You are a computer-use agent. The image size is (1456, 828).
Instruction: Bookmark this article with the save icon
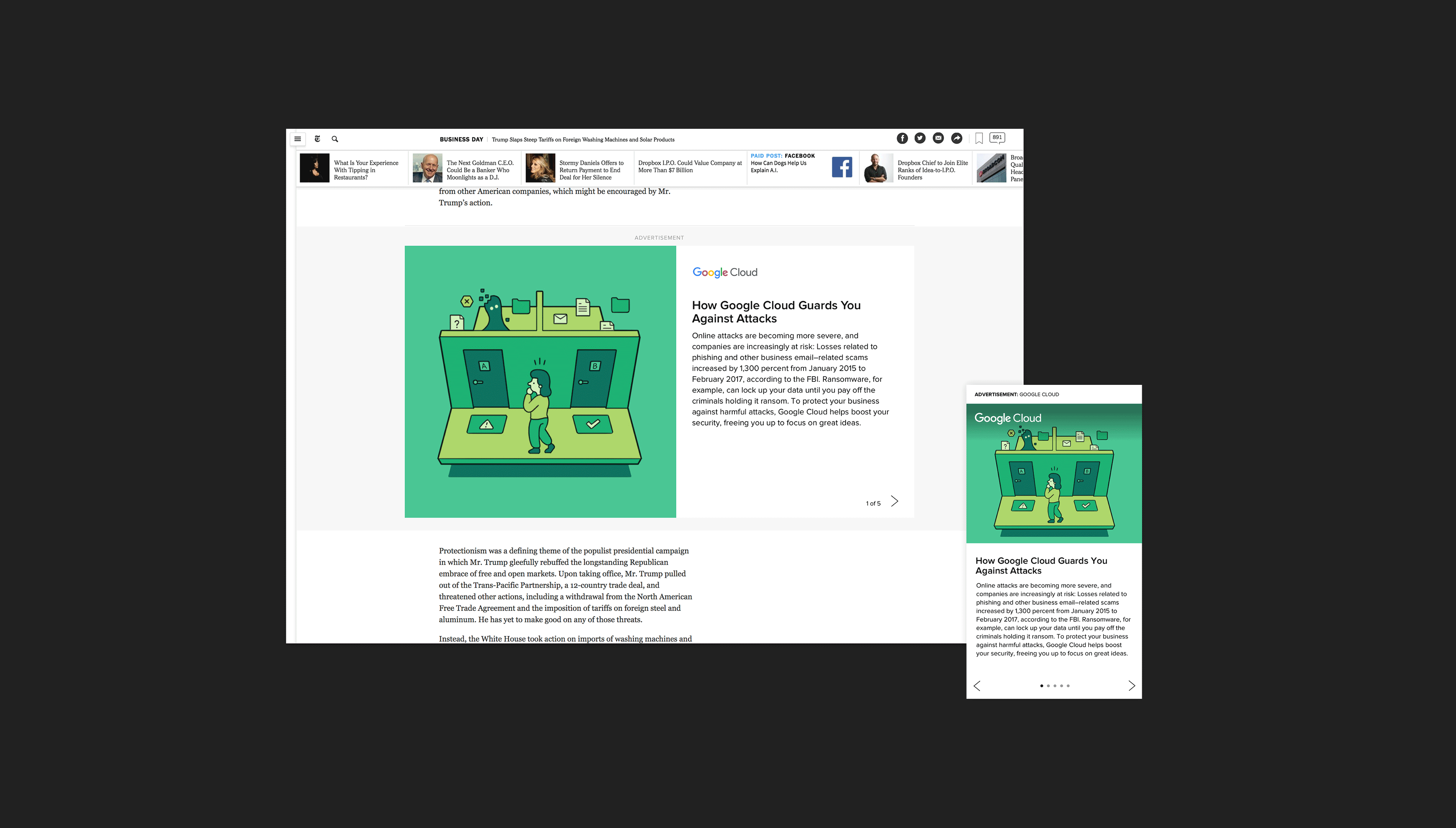[979, 138]
